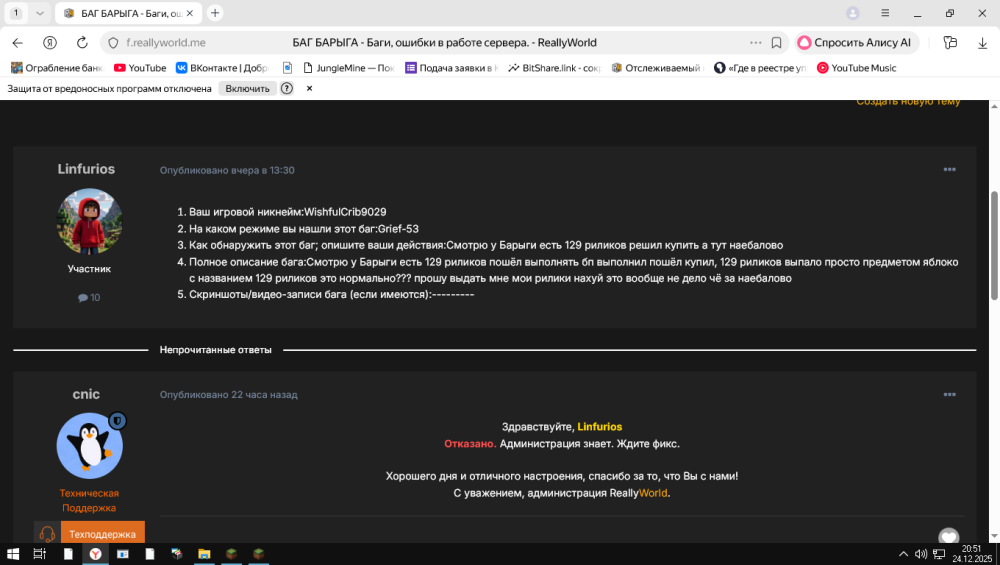Open the unlabeled document-icon bookmark
1000x565 pixels.
tap(288, 68)
